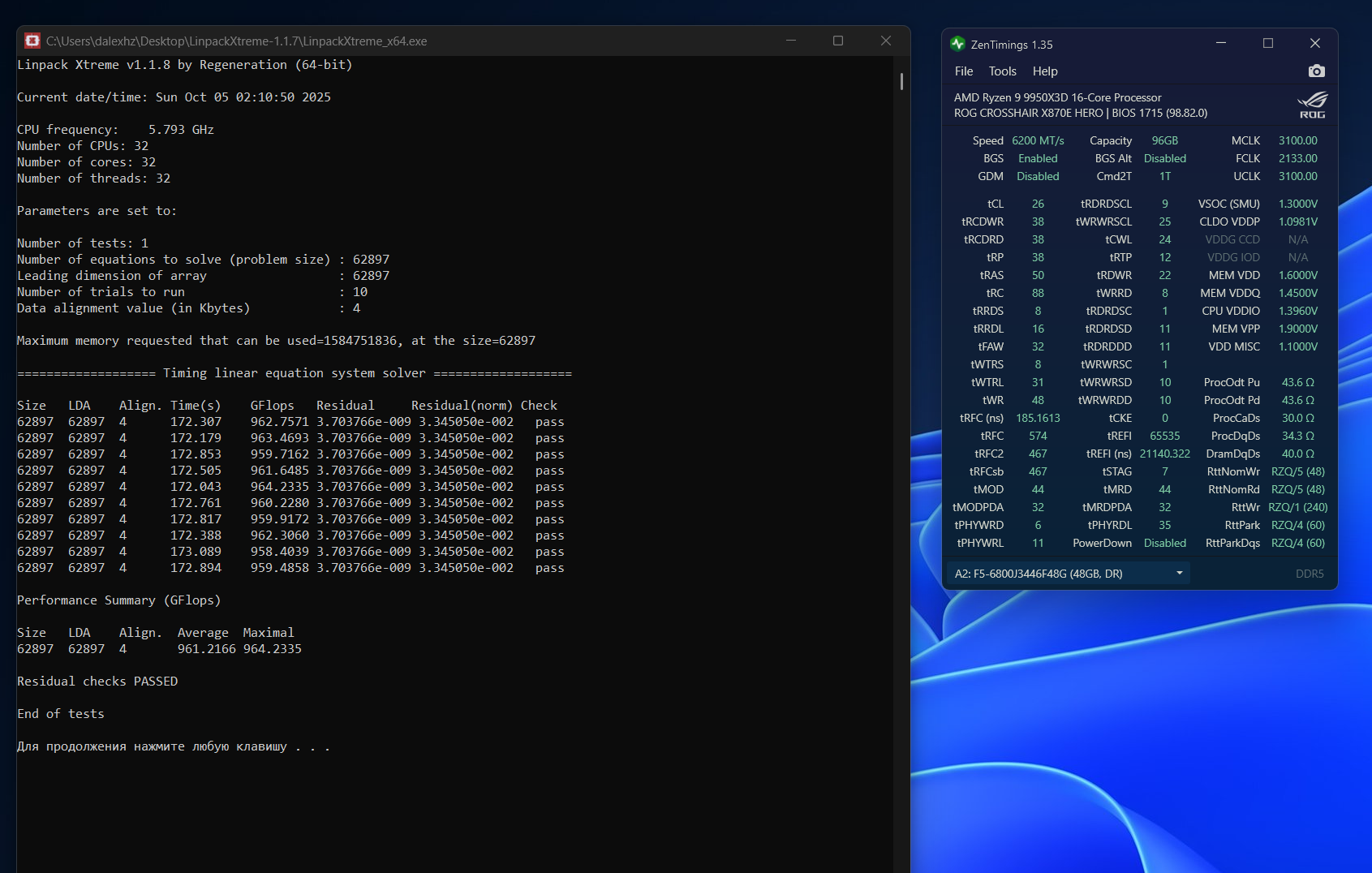Click the tRDWR value 22
Screen dimensions: 1372x873
point(1165,275)
